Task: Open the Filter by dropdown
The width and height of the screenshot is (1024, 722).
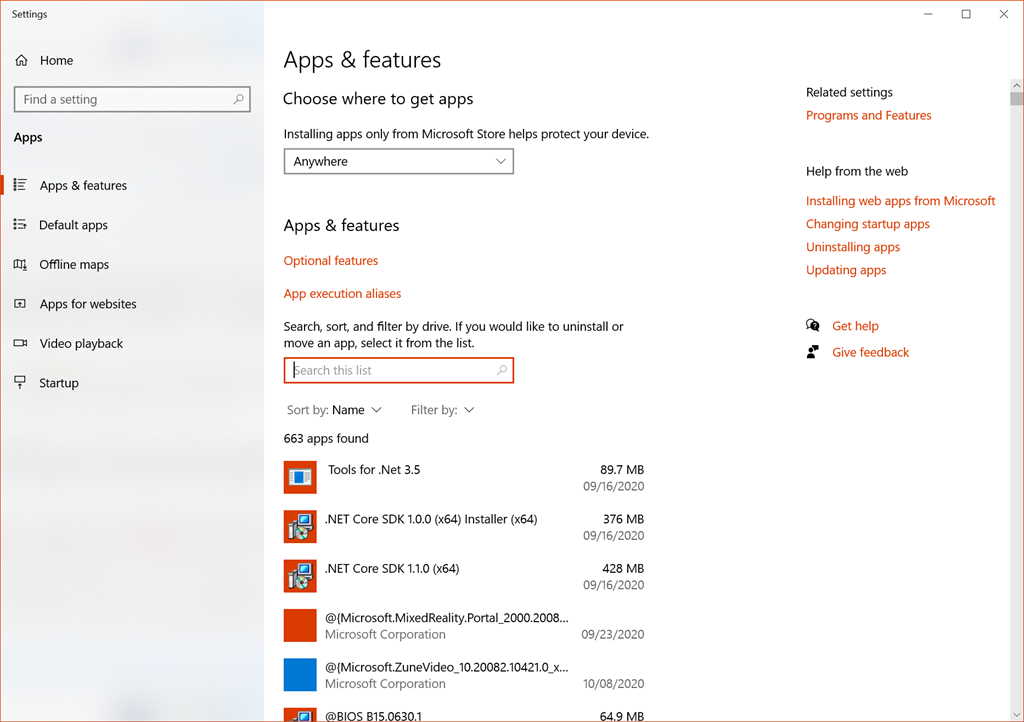Action: pos(442,410)
